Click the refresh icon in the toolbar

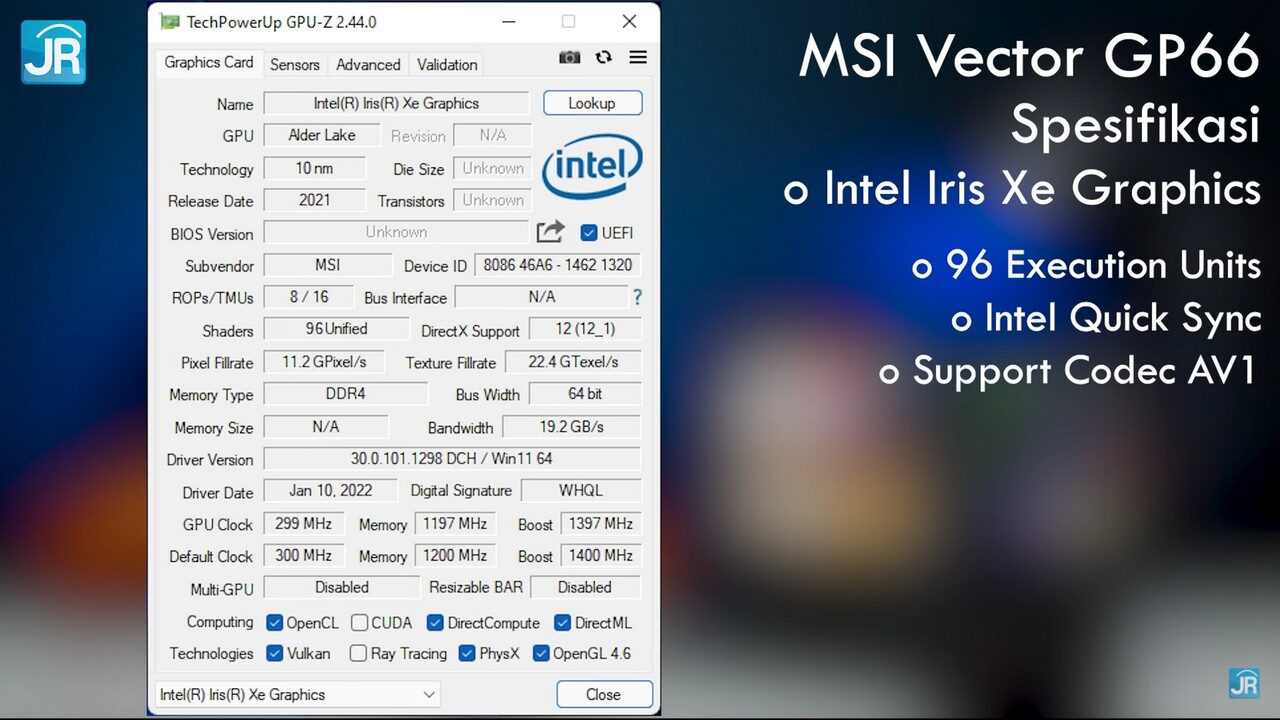click(603, 58)
